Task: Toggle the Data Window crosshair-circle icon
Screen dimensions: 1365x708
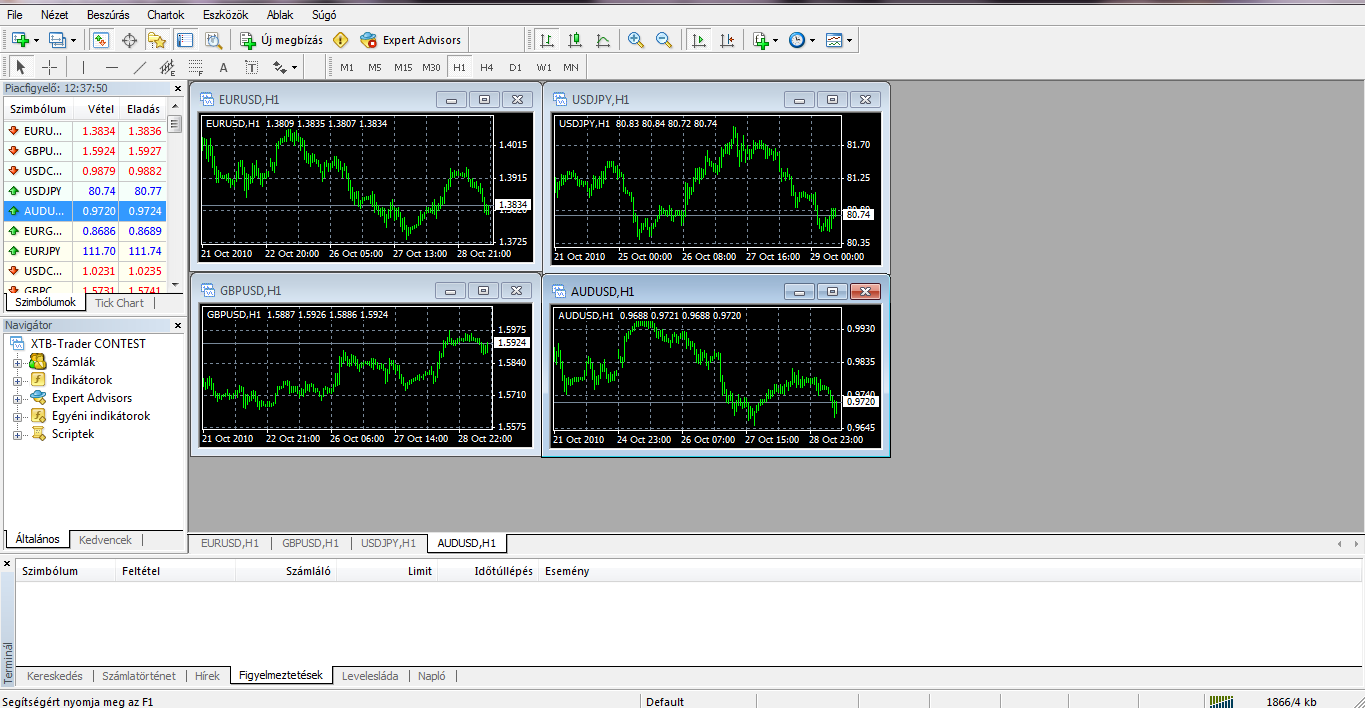Action: [x=129, y=40]
